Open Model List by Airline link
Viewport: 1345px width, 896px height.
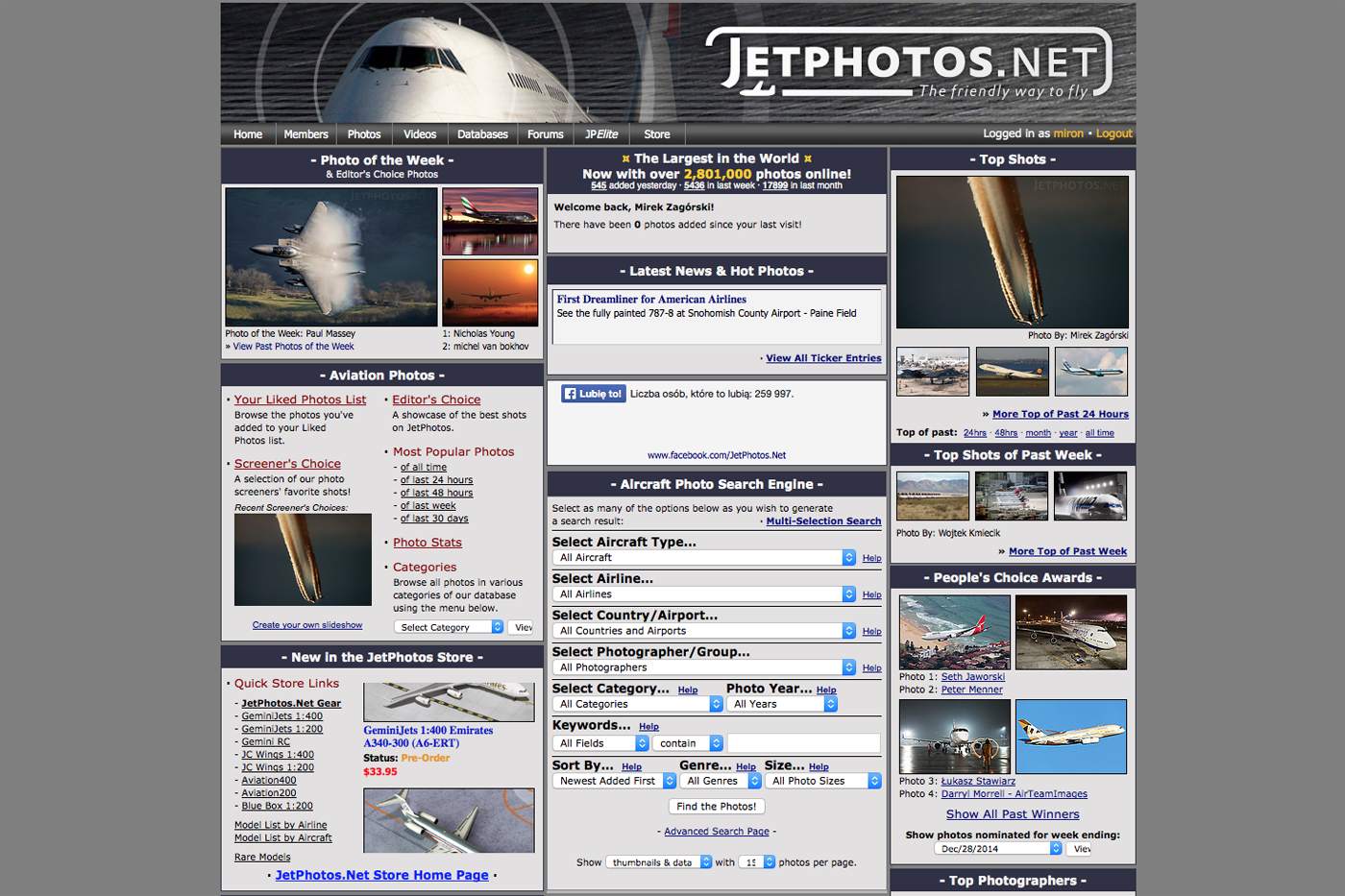pos(281,825)
